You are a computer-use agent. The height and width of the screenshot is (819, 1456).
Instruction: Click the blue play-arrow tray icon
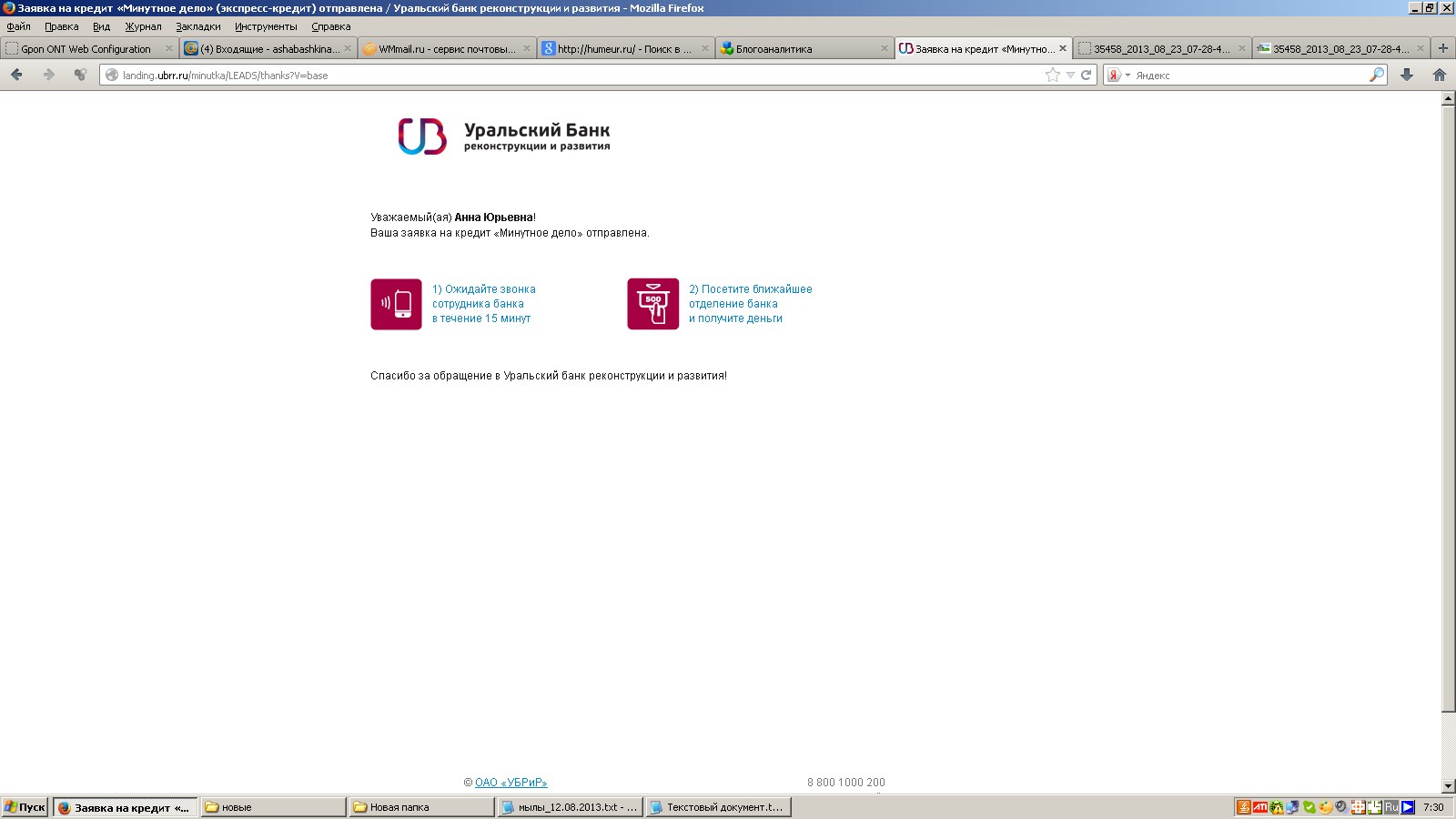coord(1408,807)
